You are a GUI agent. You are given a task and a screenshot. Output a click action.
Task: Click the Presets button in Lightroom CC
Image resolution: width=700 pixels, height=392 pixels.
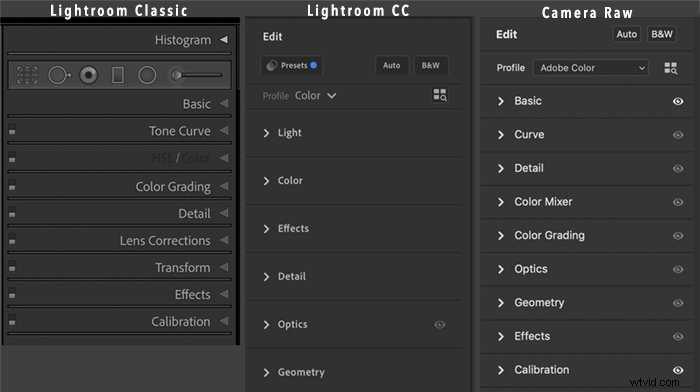coord(292,65)
